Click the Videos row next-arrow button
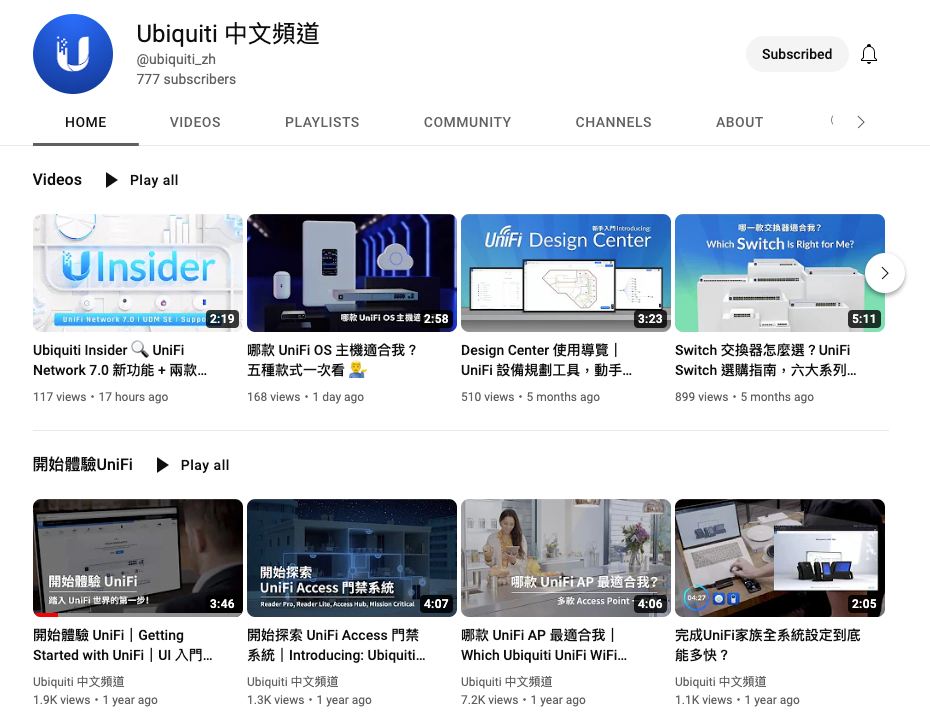 pos(884,273)
